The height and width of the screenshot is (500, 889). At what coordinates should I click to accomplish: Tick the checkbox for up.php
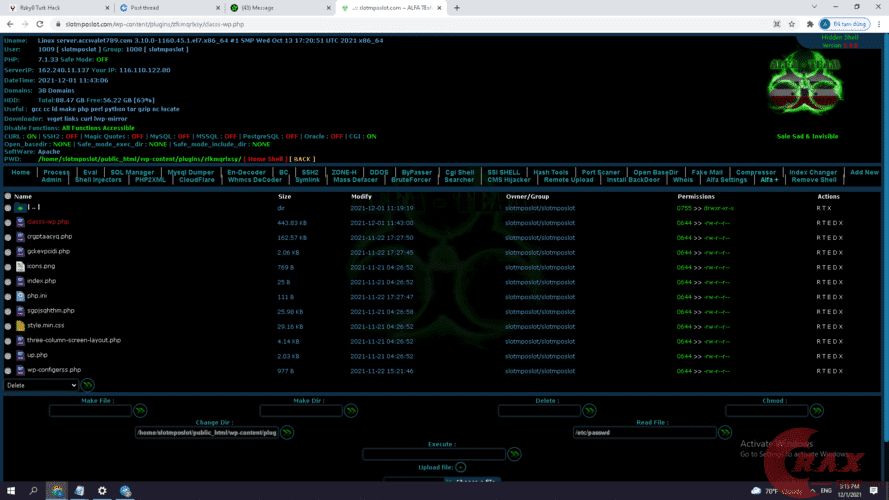tap(8, 356)
